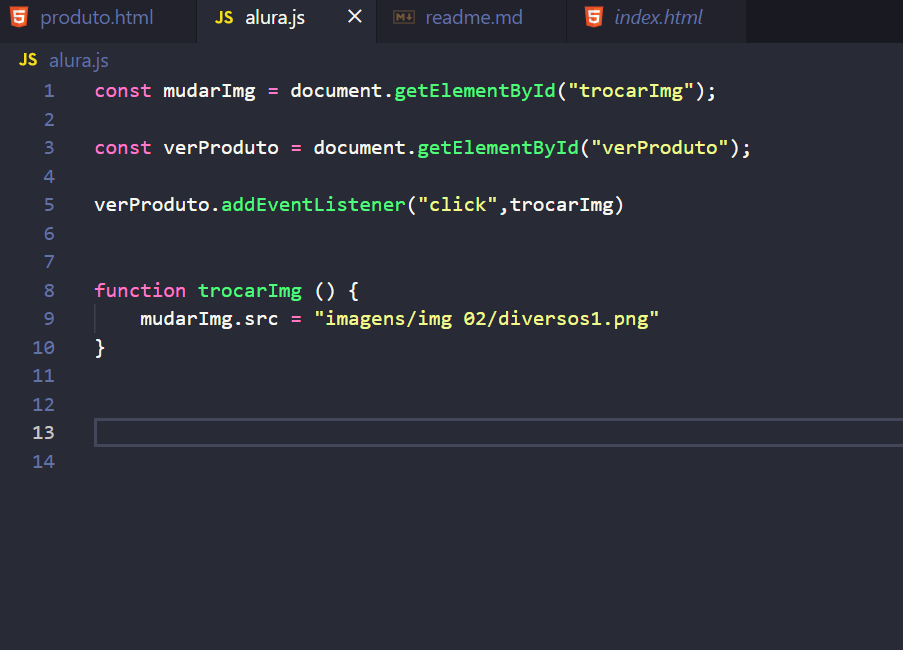Click line number 10 in gutter
Screen dimensions: 904x651
[x=43, y=348]
